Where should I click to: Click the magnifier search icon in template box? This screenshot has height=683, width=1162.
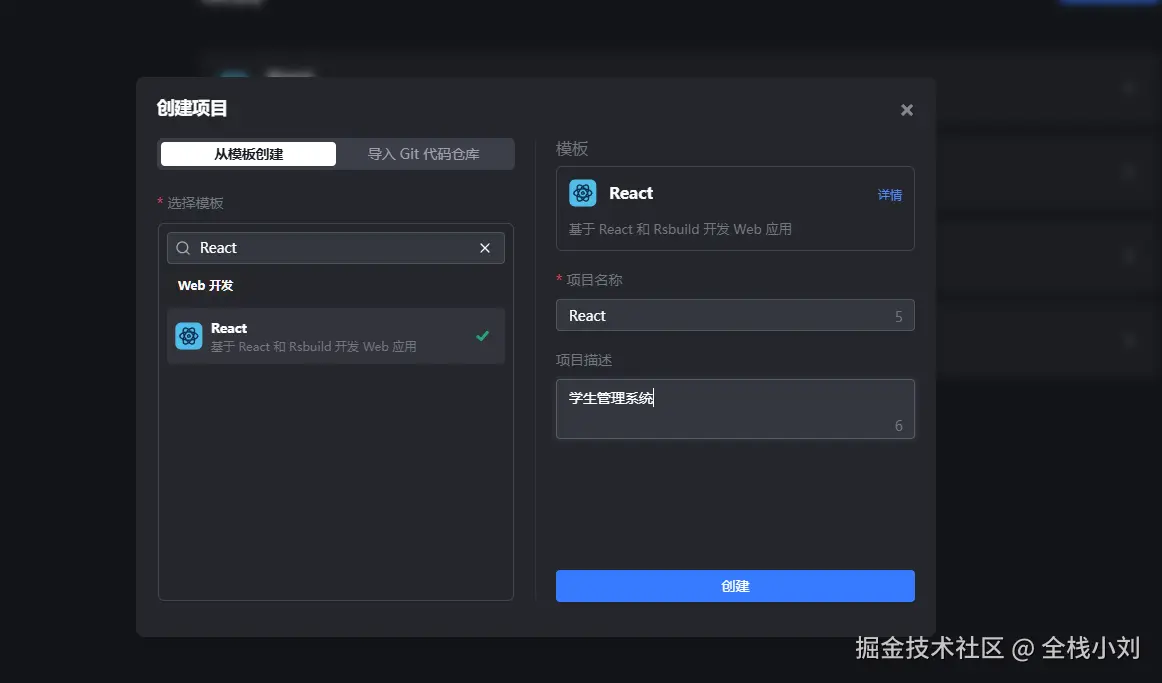pos(183,248)
